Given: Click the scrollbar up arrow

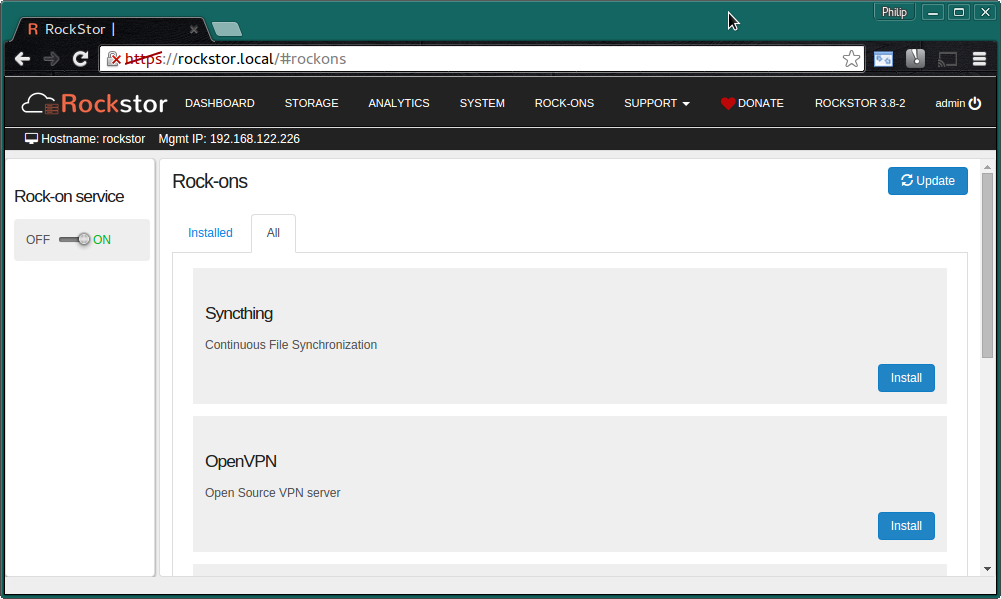Looking at the screenshot, I should [987, 167].
